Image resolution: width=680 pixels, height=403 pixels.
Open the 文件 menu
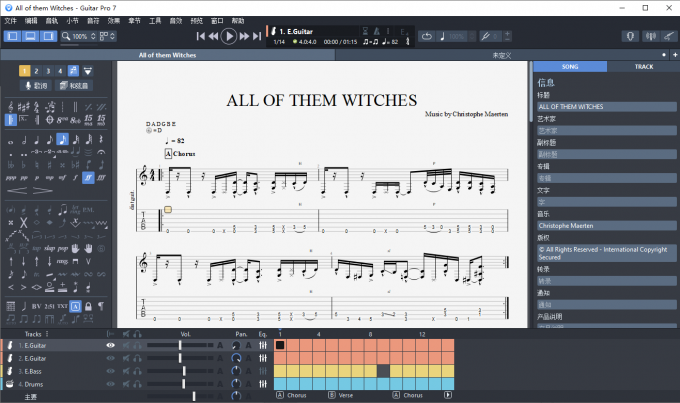click(11, 20)
